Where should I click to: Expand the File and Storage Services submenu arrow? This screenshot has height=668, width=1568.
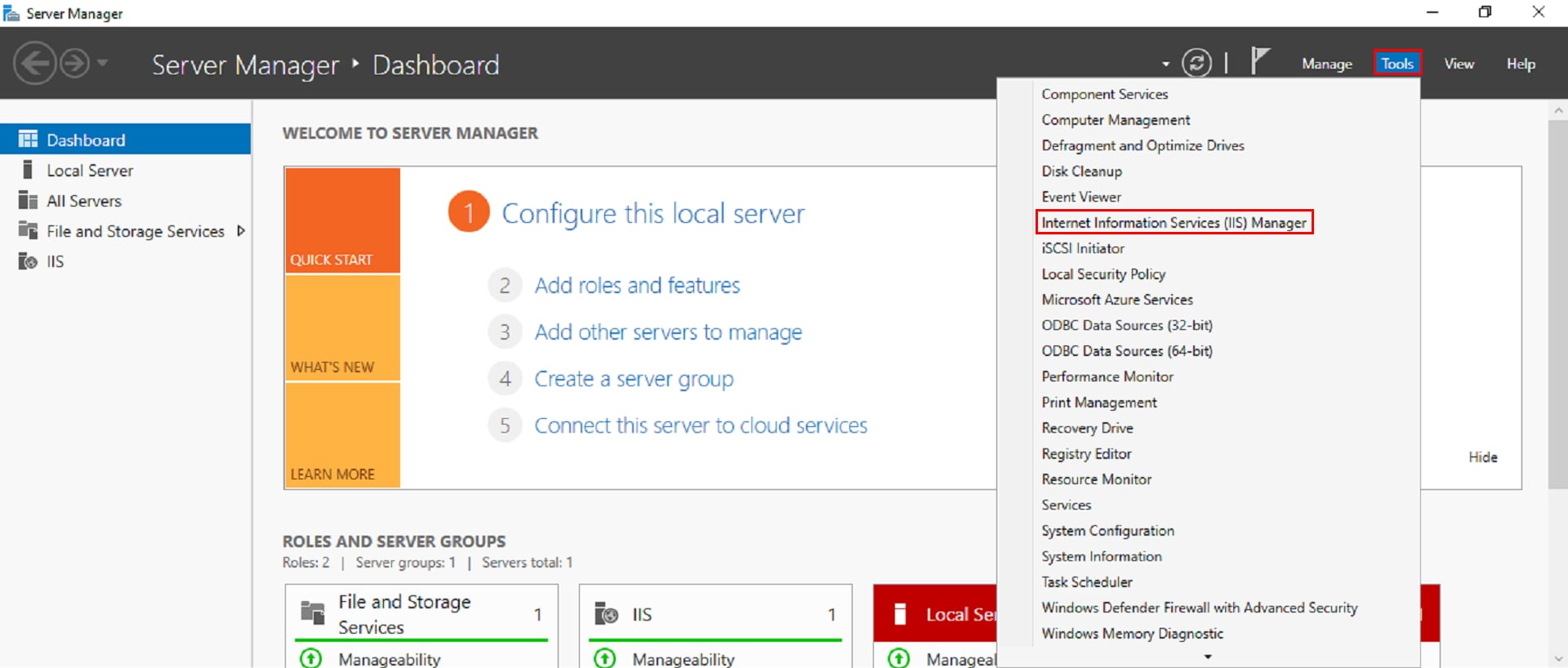240,230
